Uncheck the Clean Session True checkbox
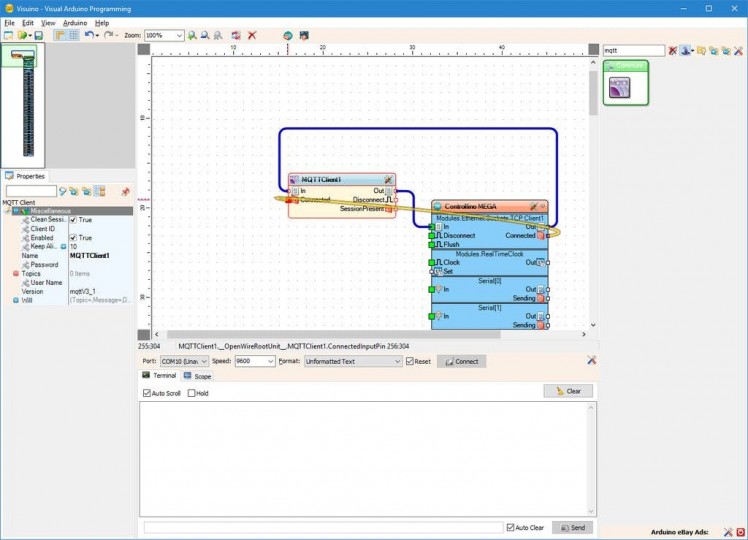The width and height of the screenshot is (748, 540). point(73,220)
